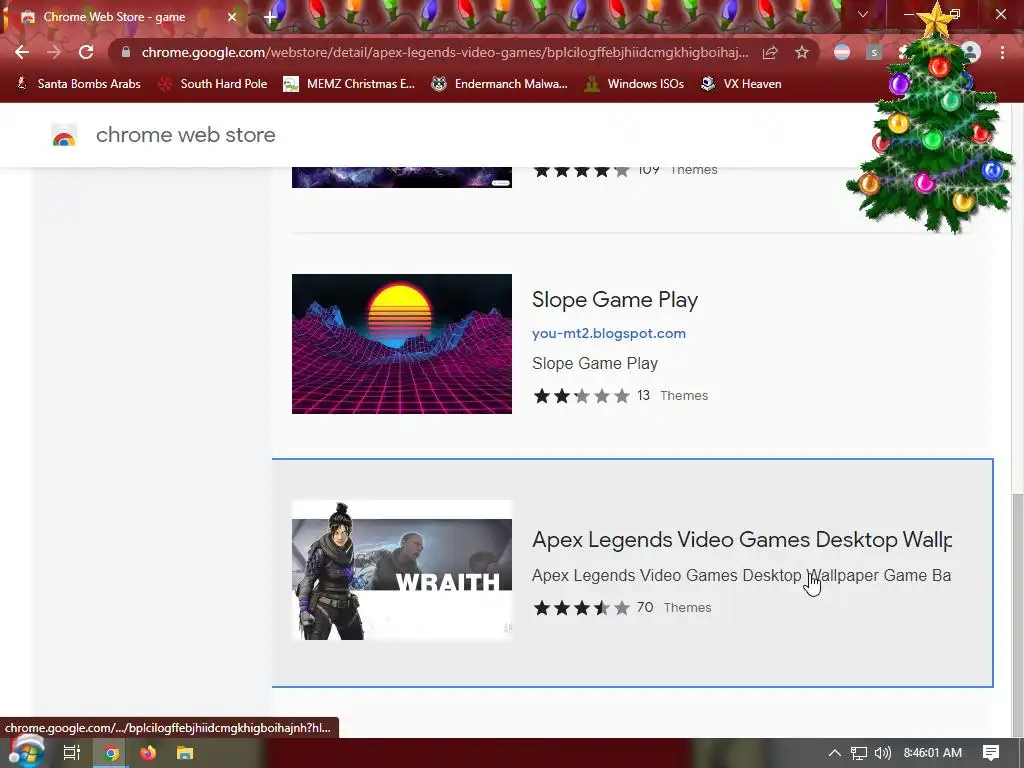
Task: Open the network status tray icon
Action: coord(859,753)
